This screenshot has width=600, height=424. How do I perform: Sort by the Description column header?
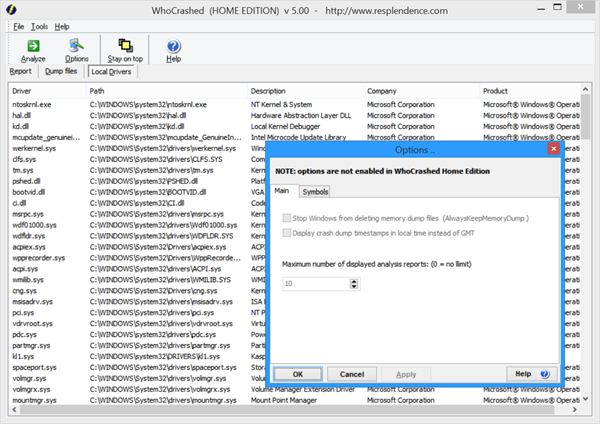306,91
